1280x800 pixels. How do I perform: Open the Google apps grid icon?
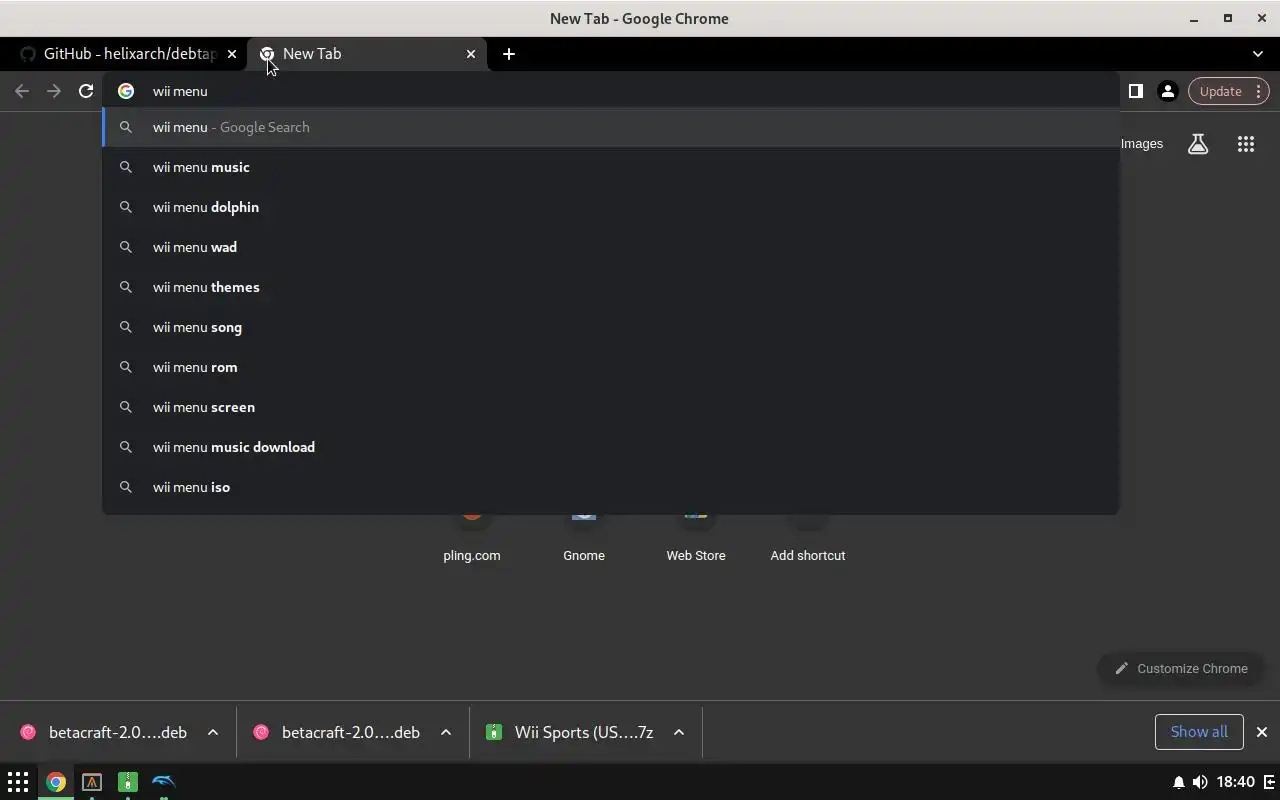click(1245, 144)
